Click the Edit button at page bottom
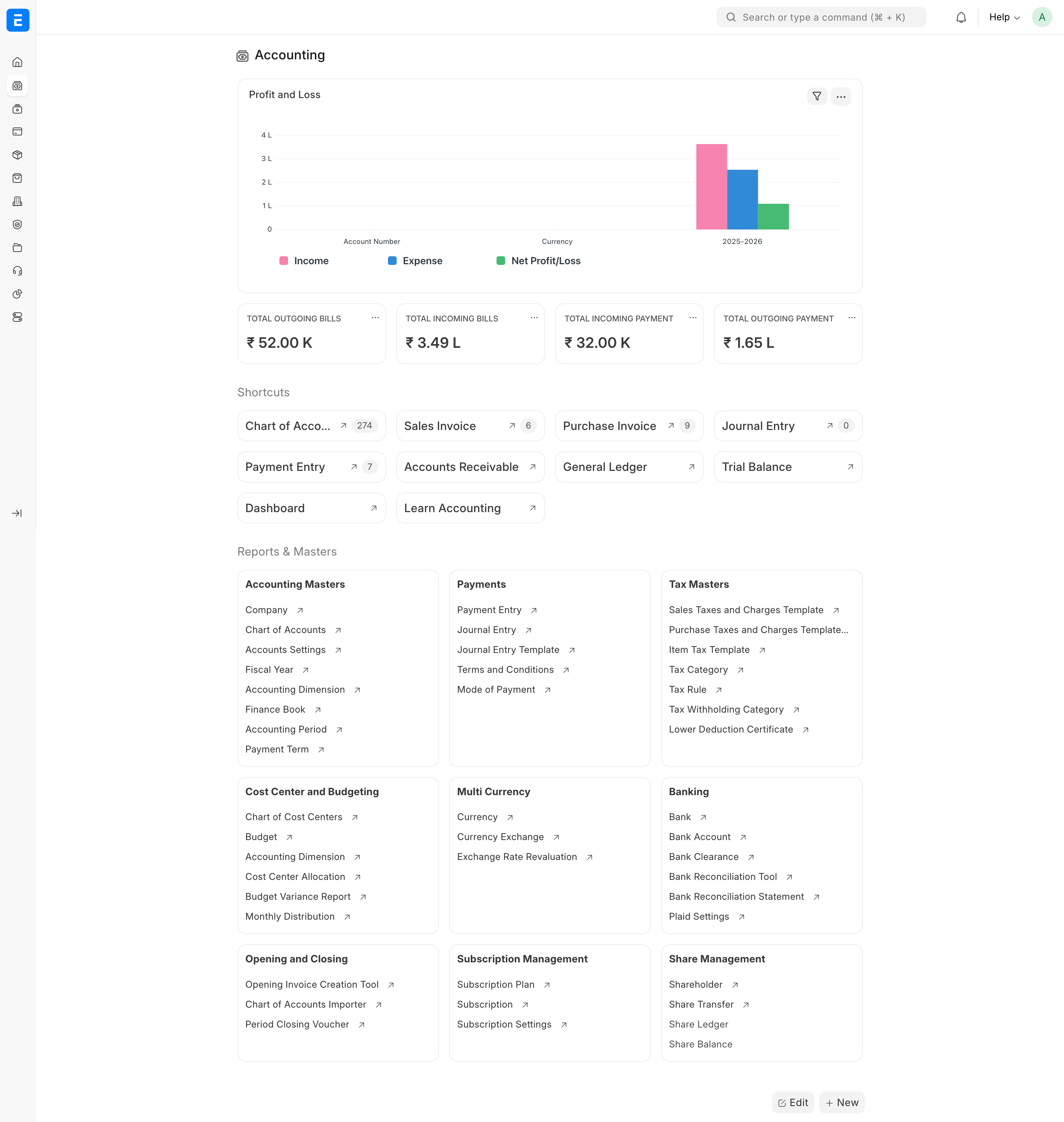The height and width of the screenshot is (1122, 1064). tap(792, 1103)
